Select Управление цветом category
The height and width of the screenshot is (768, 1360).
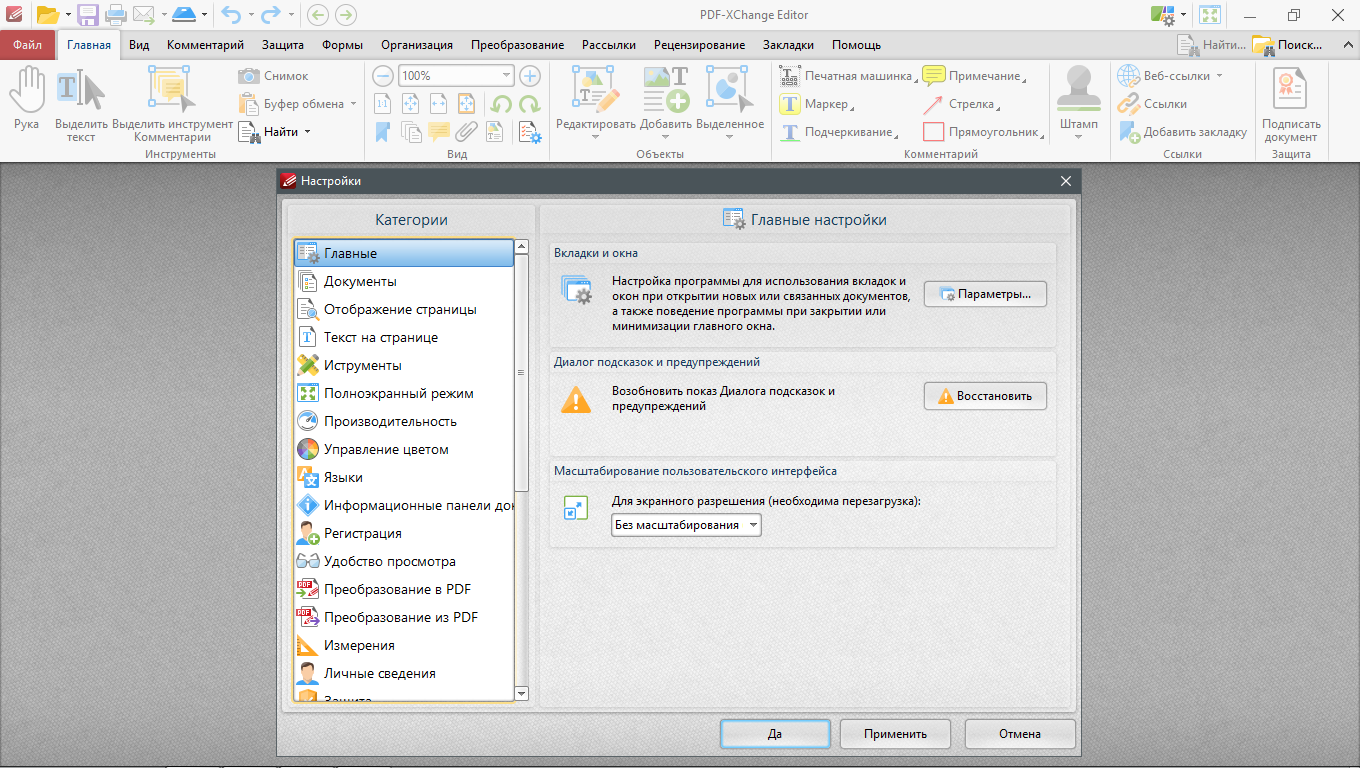(x=385, y=449)
